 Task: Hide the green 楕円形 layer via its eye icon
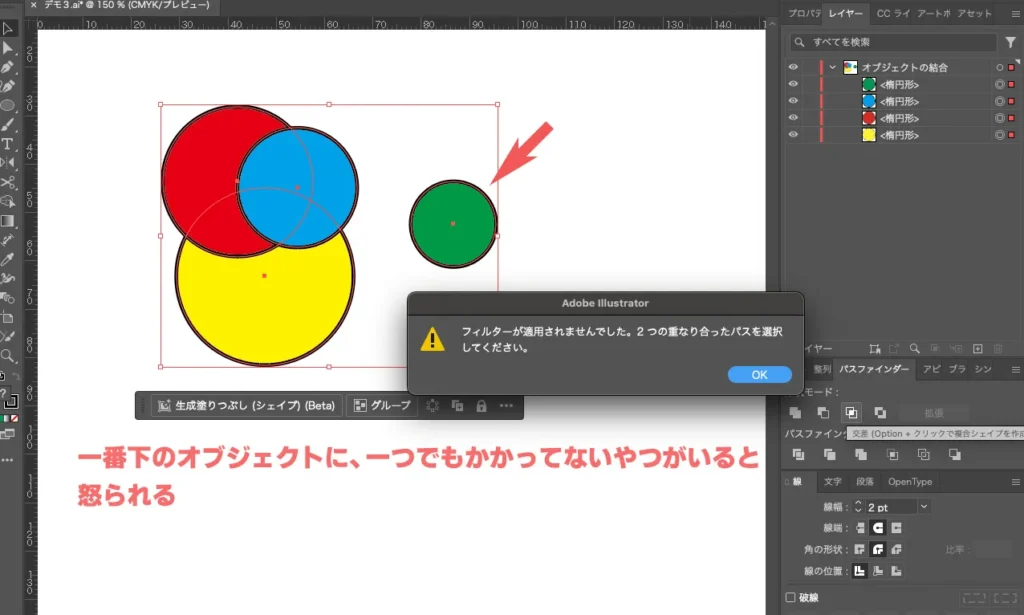793,84
